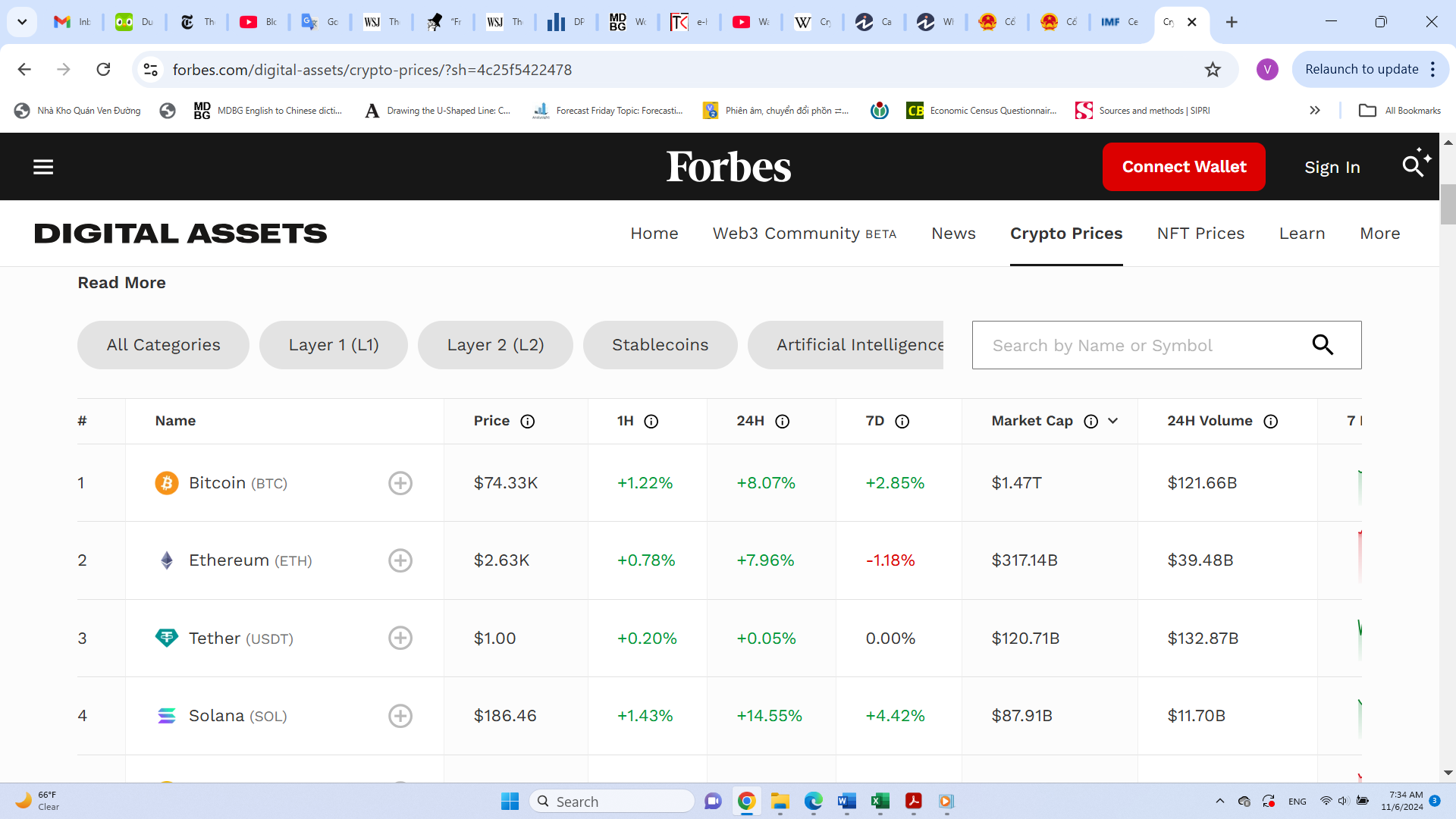The height and width of the screenshot is (819, 1456).
Task: Click the Read More link
Action: point(121,283)
